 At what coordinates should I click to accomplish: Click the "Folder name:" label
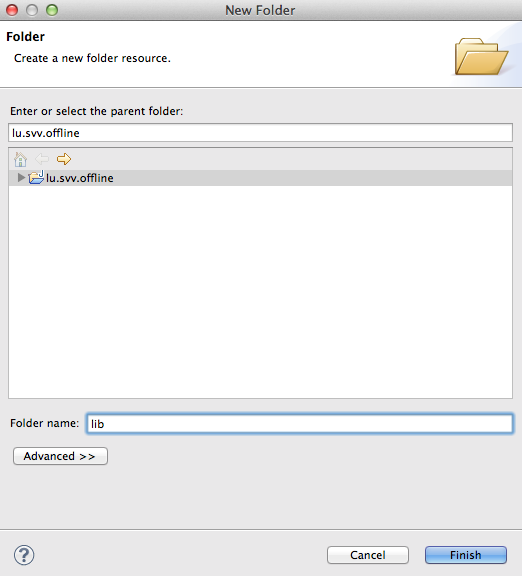(x=44, y=423)
